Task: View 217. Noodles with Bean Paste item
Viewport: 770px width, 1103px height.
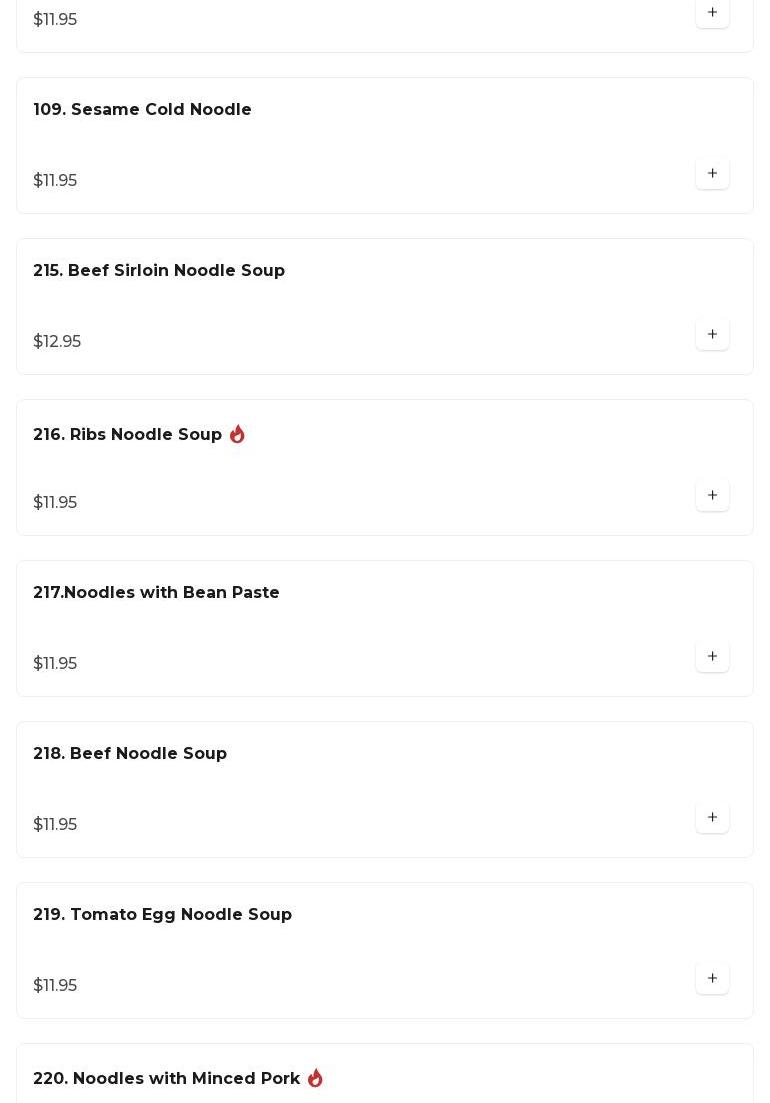Action: coord(156,593)
